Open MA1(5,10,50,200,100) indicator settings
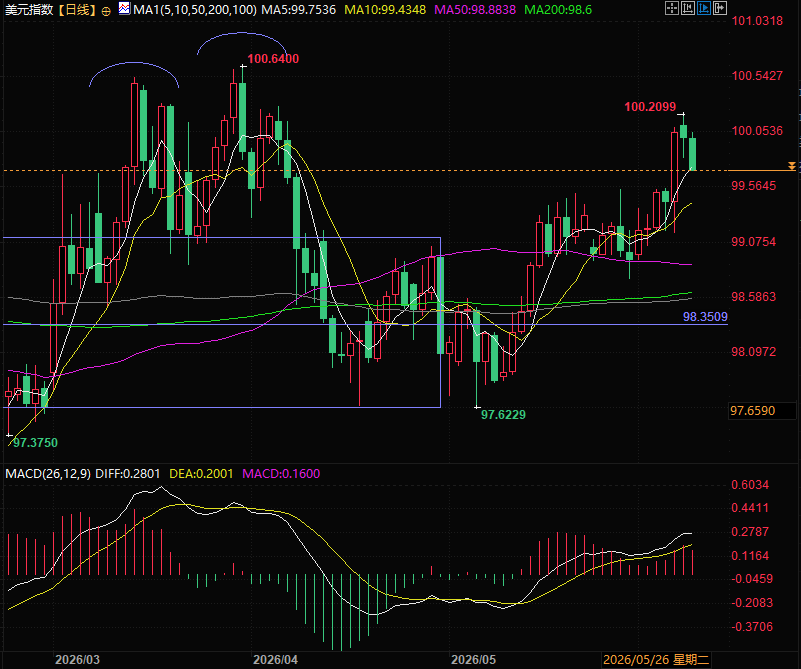The width and height of the screenshot is (801, 669). 195,10
